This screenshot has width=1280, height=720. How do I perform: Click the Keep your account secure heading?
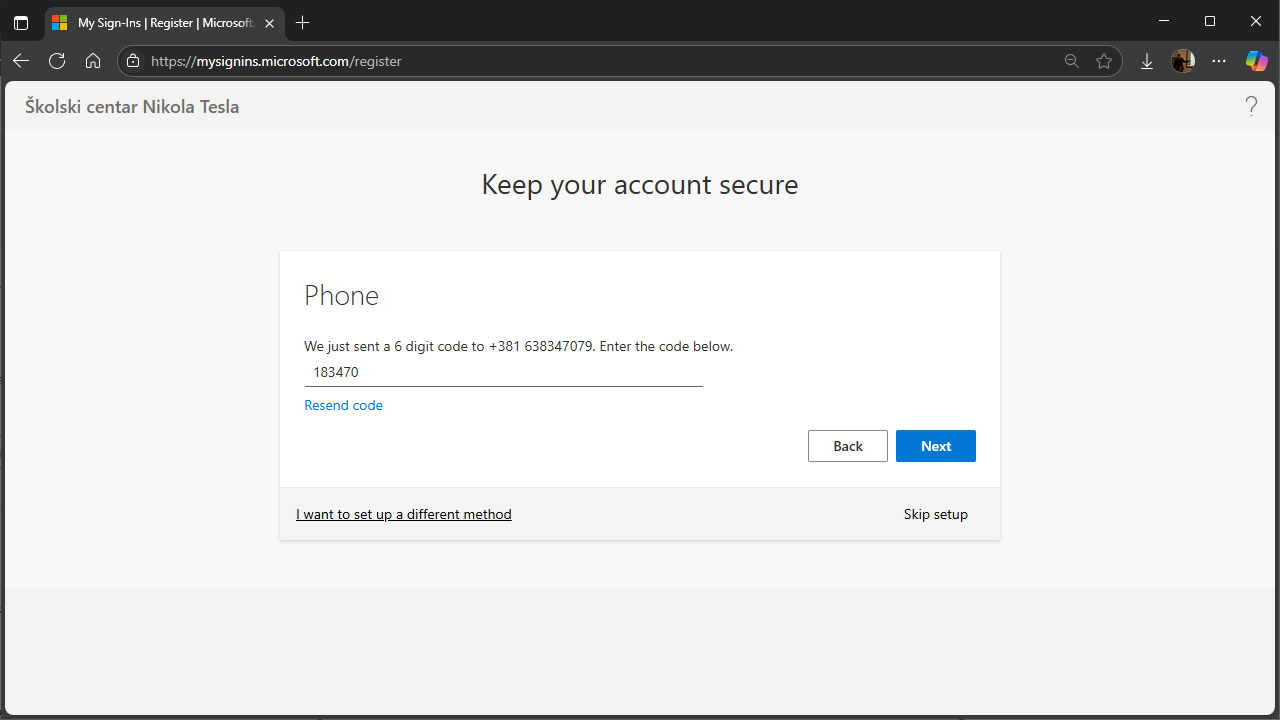click(640, 185)
